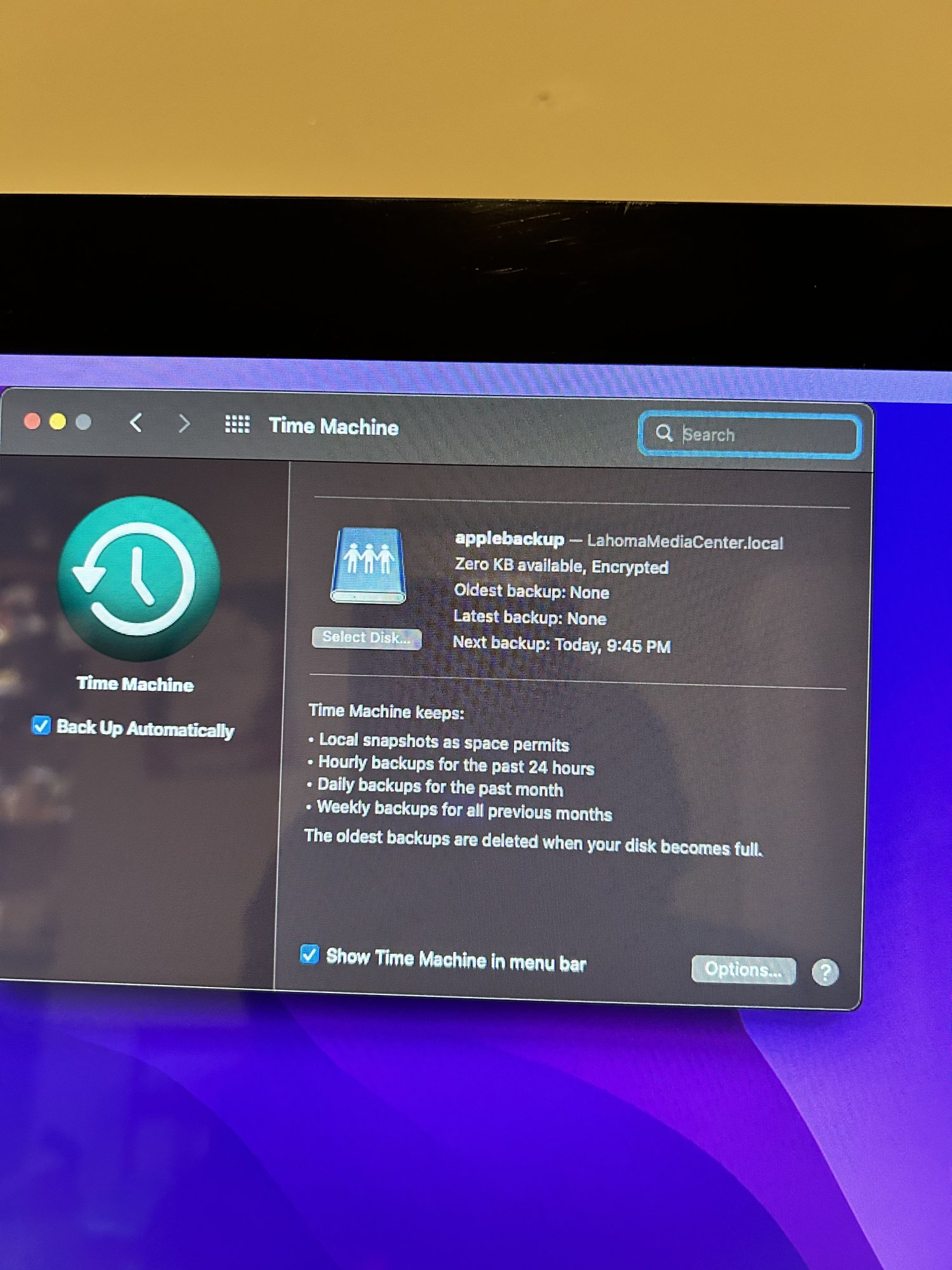Click into the Search input field
The width and height of the screenshot is (952, 1270).
click(750, 435)
